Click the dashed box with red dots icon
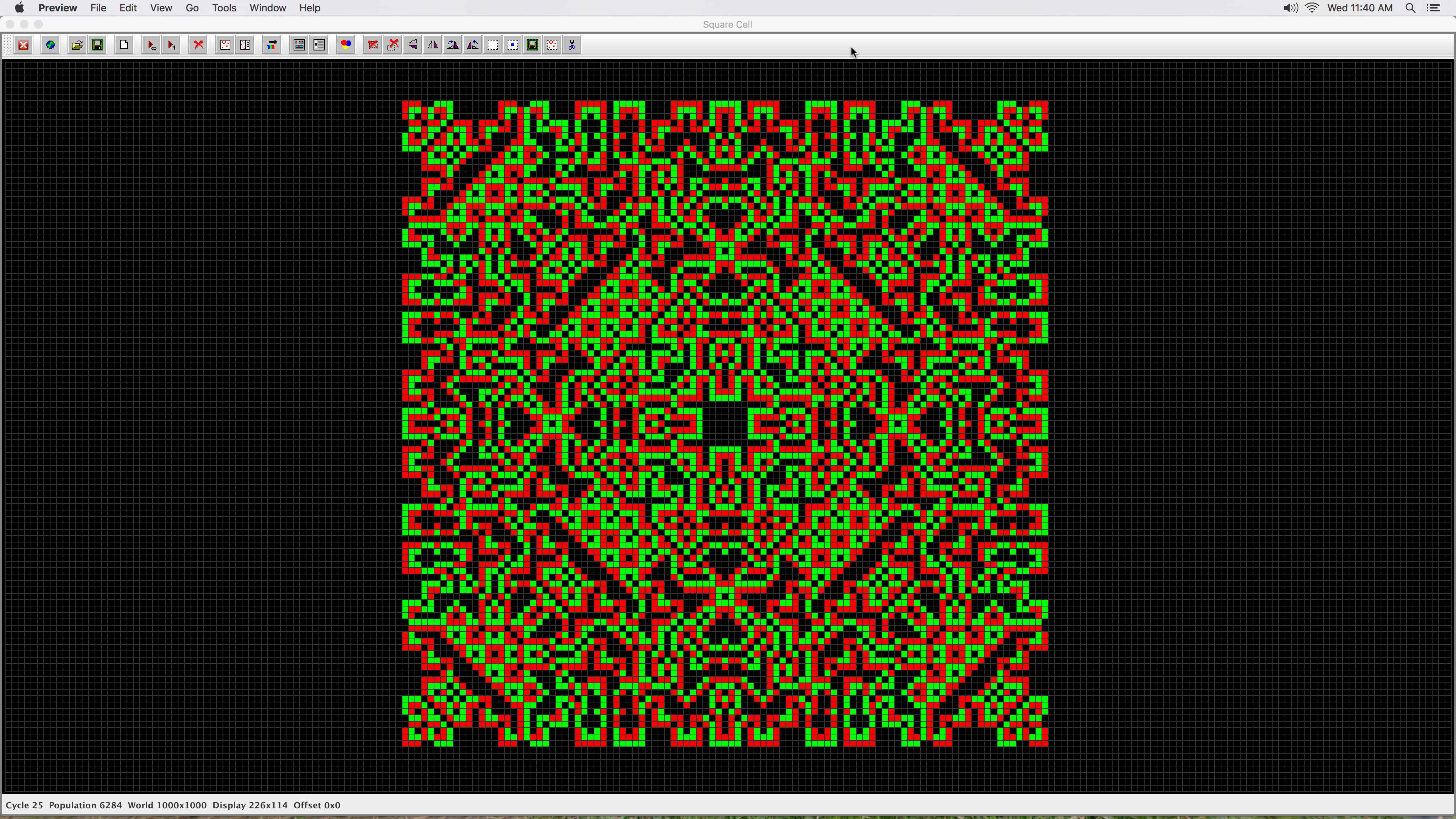Image resolution: width=1456 pixels, height=819 pixels. click(x=553, y=45)
